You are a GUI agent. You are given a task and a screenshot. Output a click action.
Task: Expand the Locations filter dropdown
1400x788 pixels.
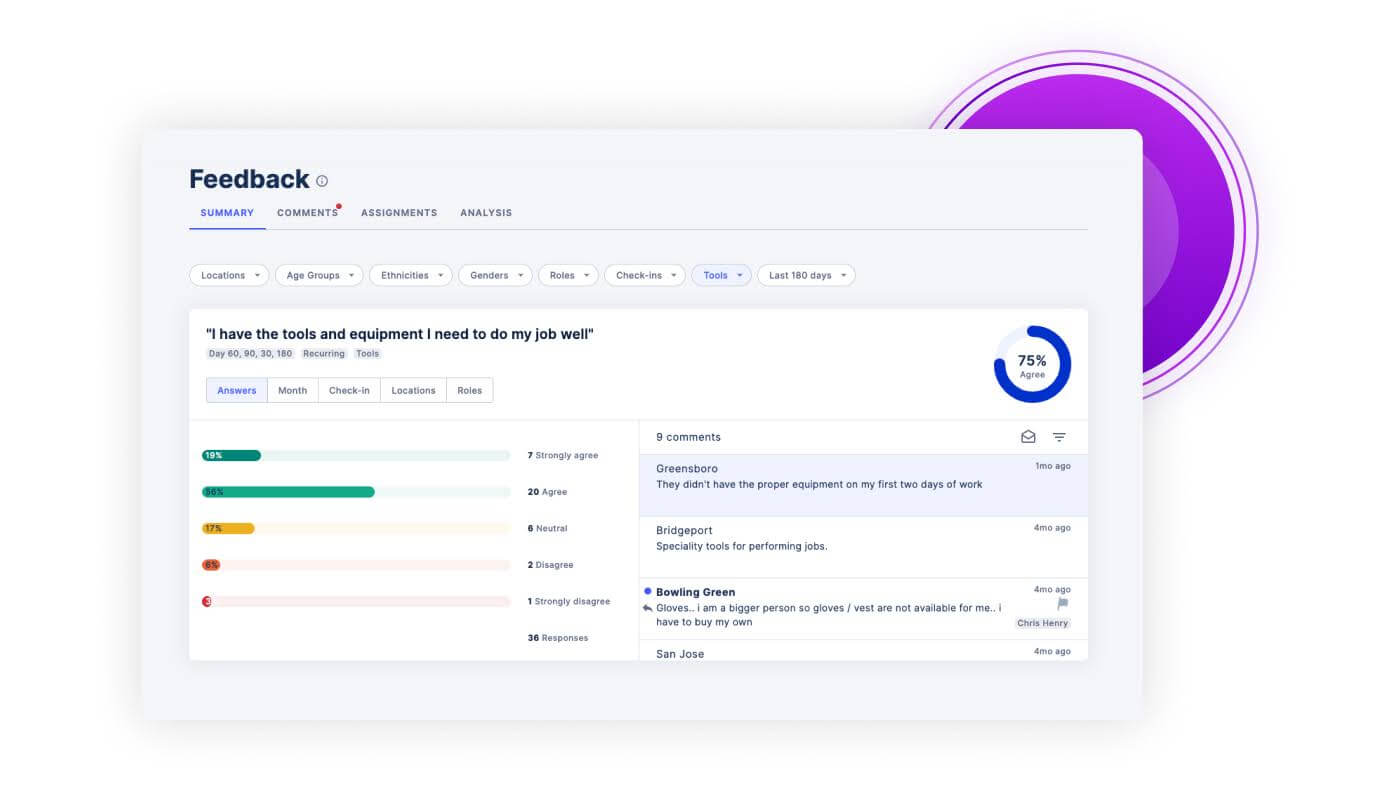click(x=229, y=275)
